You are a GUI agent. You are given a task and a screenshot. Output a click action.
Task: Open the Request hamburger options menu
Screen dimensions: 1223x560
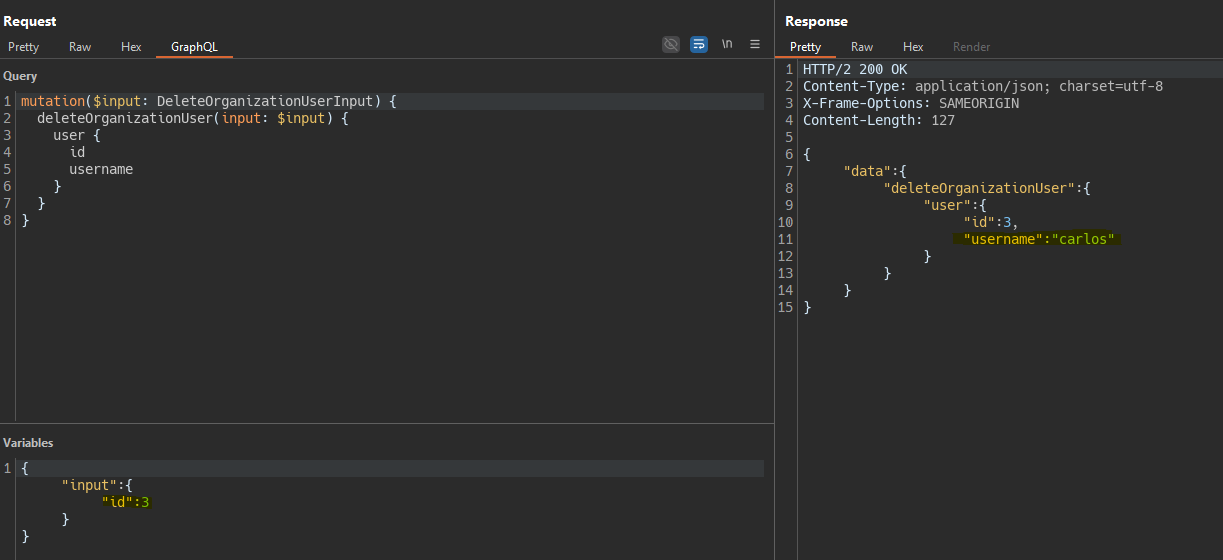[755, 44]
